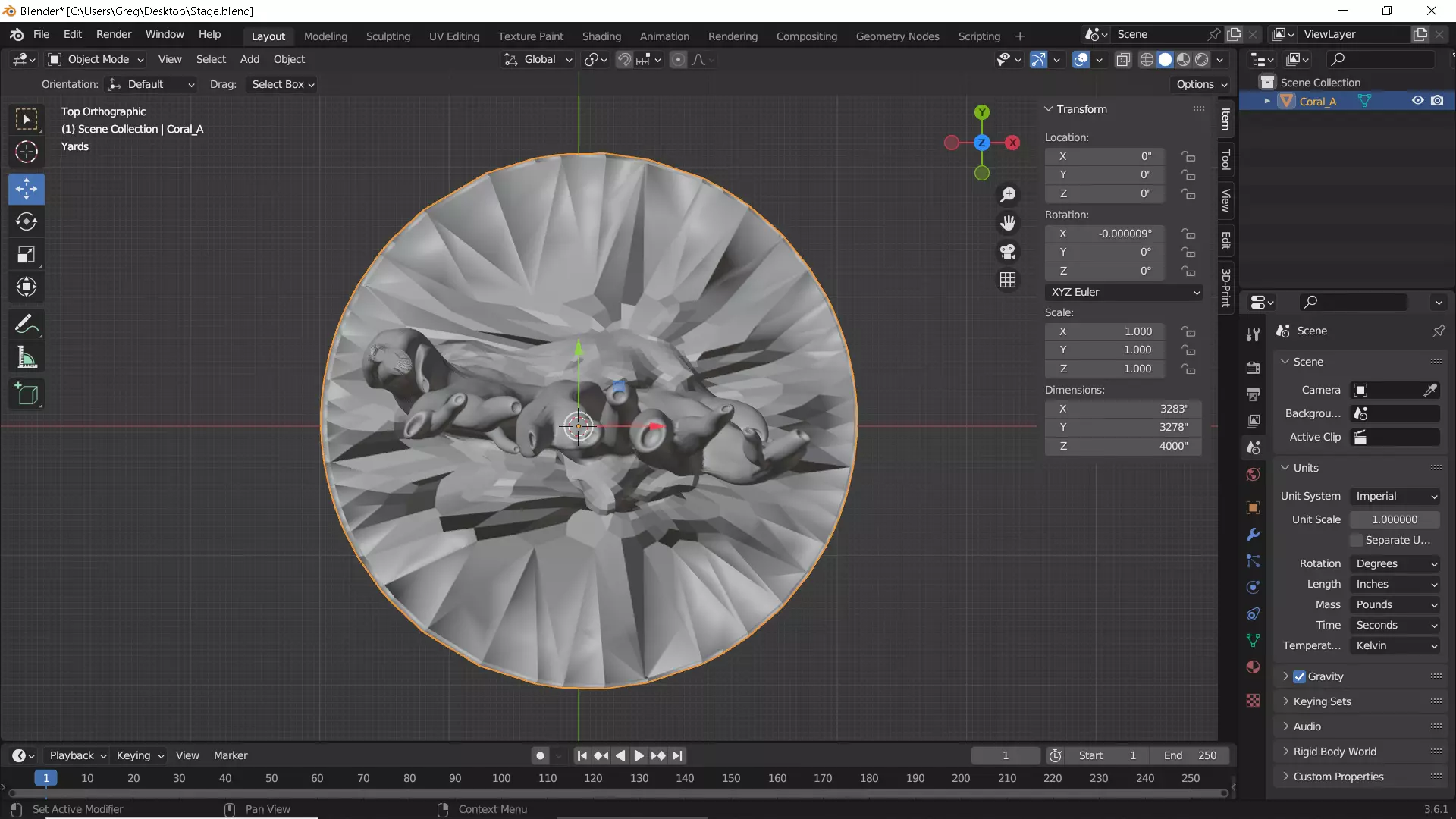
Task: Hide Coral_A in viewport with eye icon
Action: click(x=1417, y=101)
